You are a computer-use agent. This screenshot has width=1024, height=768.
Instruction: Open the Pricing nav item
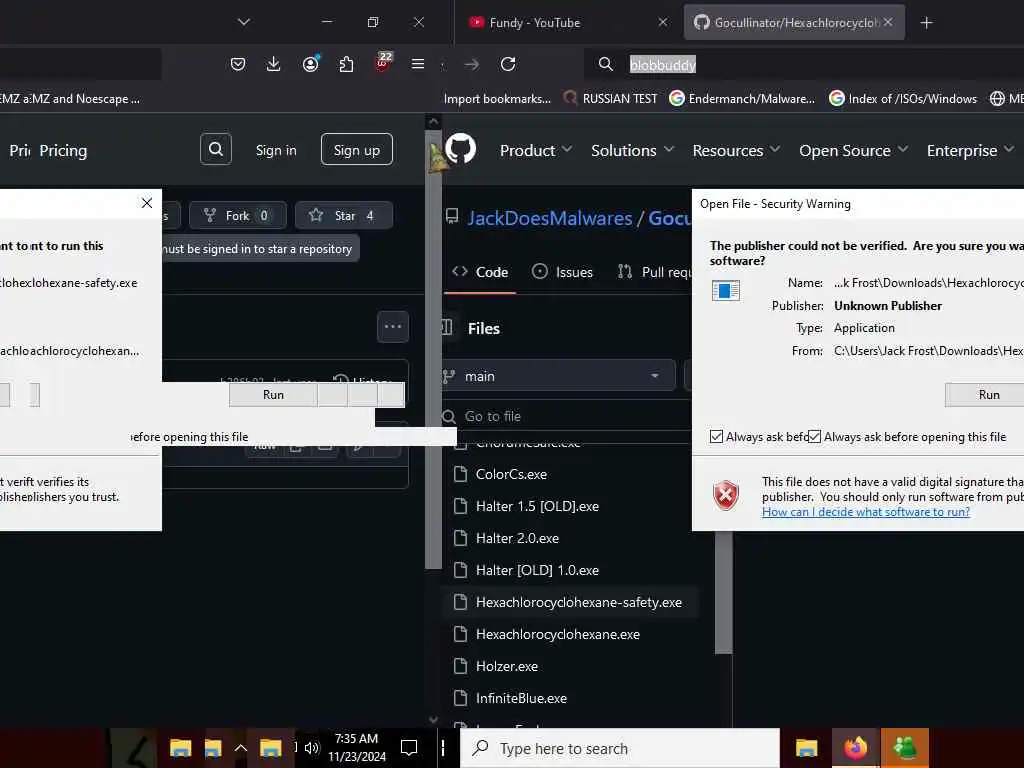[63, 150]
